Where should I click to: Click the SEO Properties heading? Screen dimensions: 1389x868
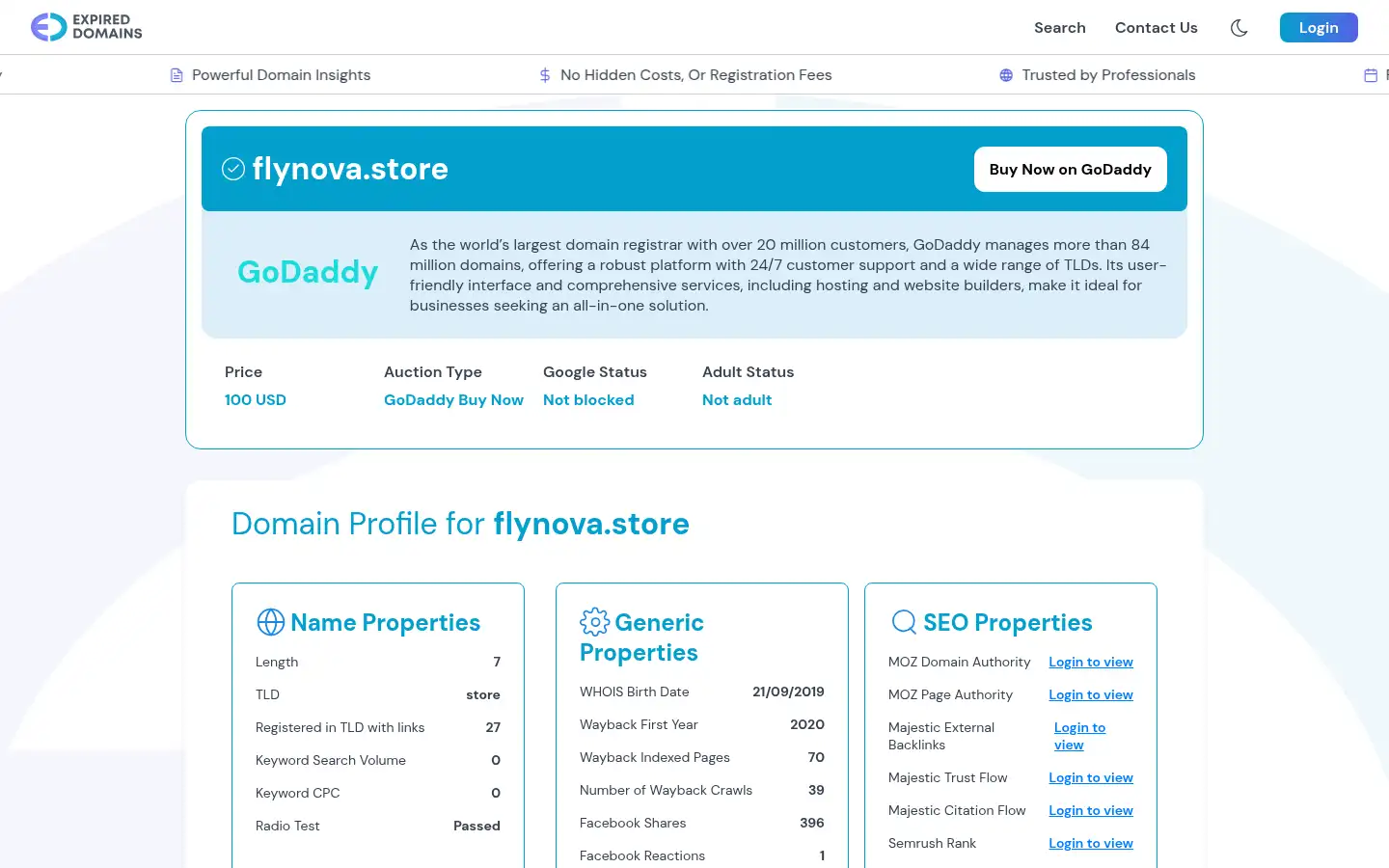(x=1008, y=622)
